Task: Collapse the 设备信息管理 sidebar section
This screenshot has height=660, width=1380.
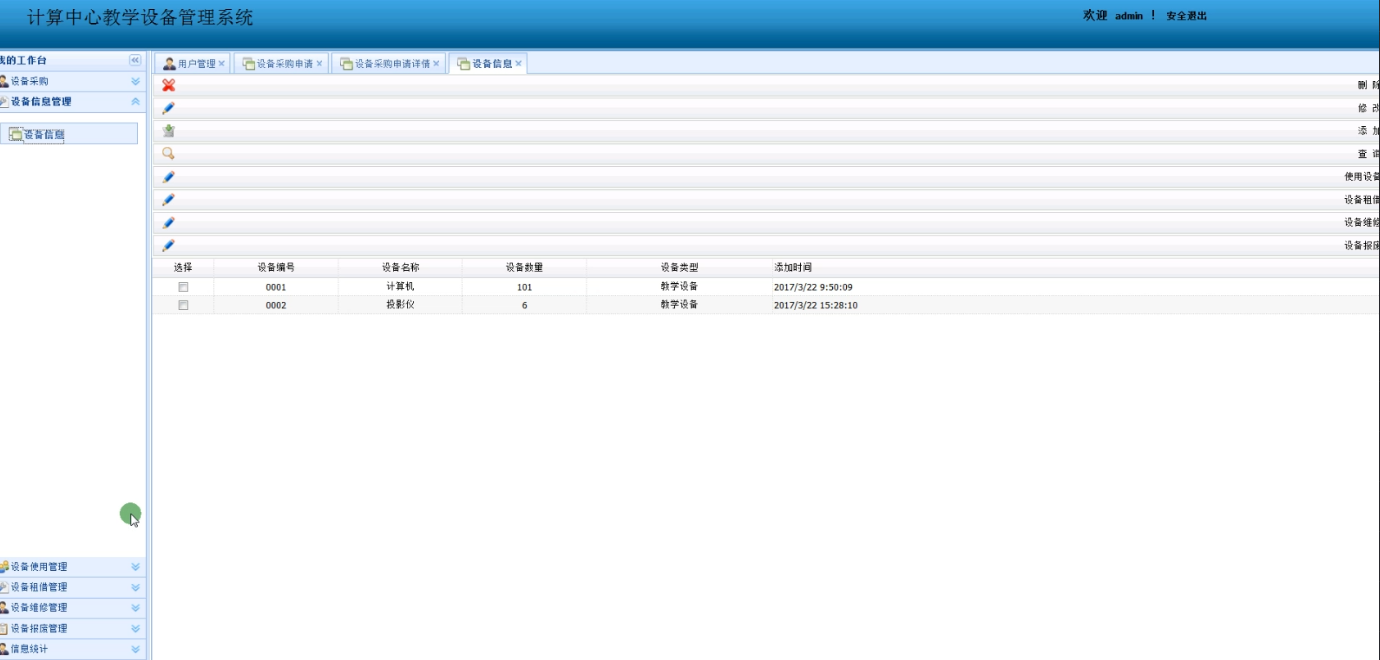Action: coord(136,102)
